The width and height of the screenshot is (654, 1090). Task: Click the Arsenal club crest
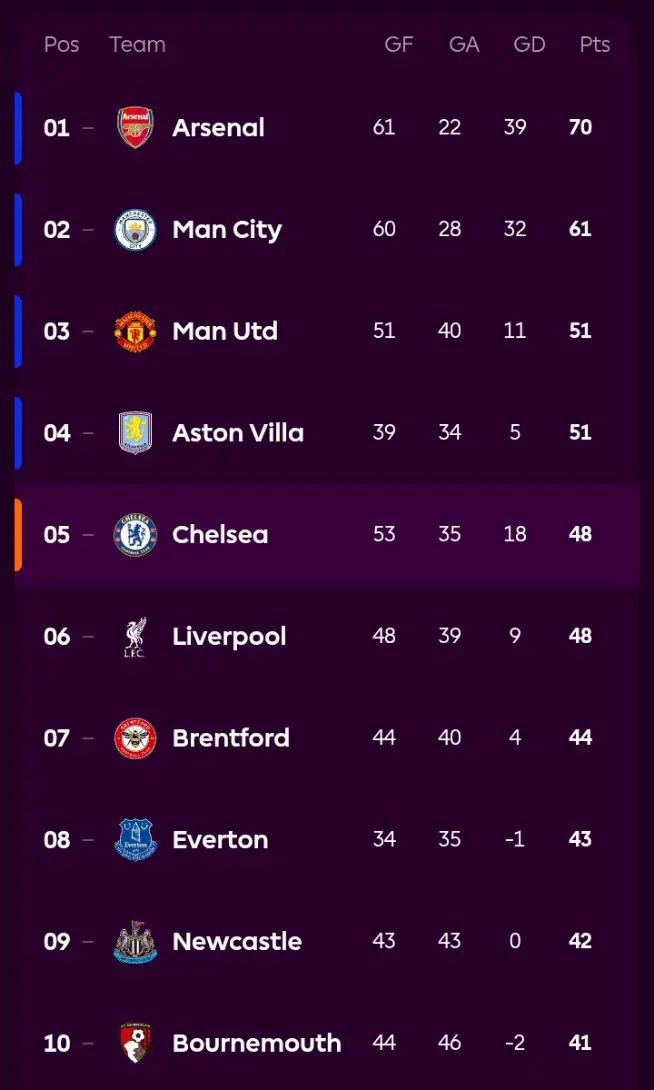(135, 128)
